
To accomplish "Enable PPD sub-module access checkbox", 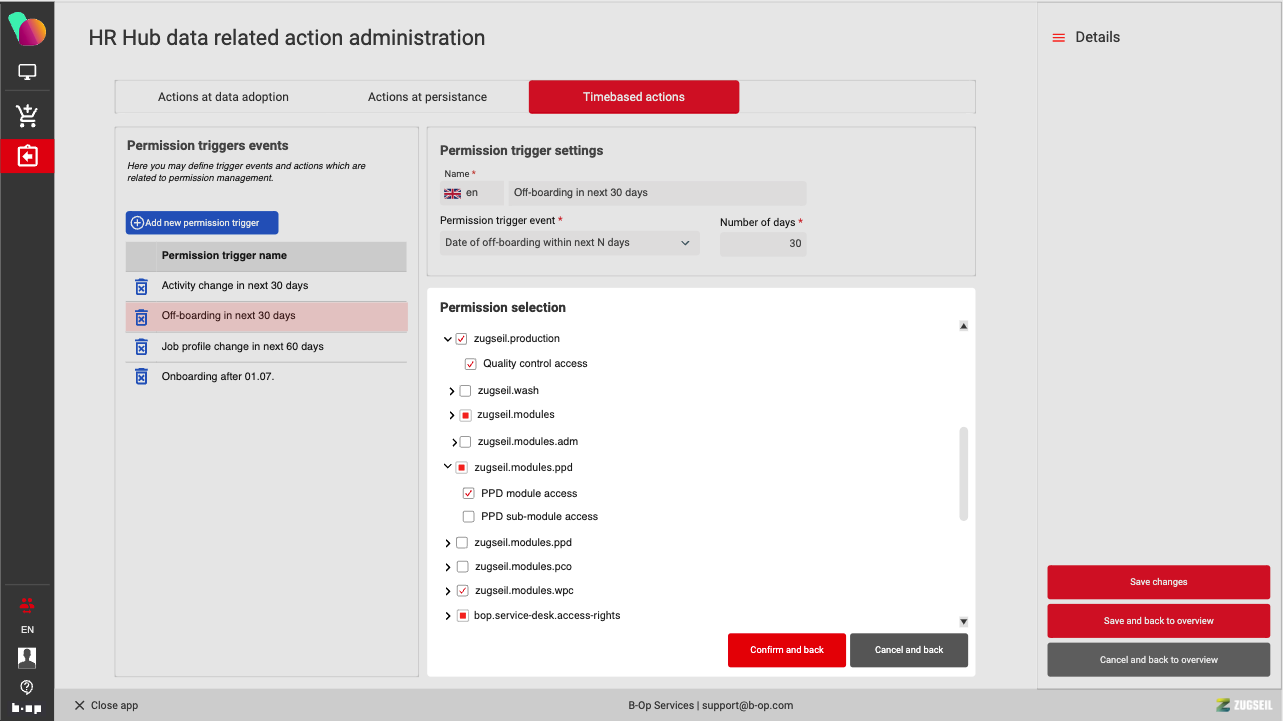I will coord(468,517).
